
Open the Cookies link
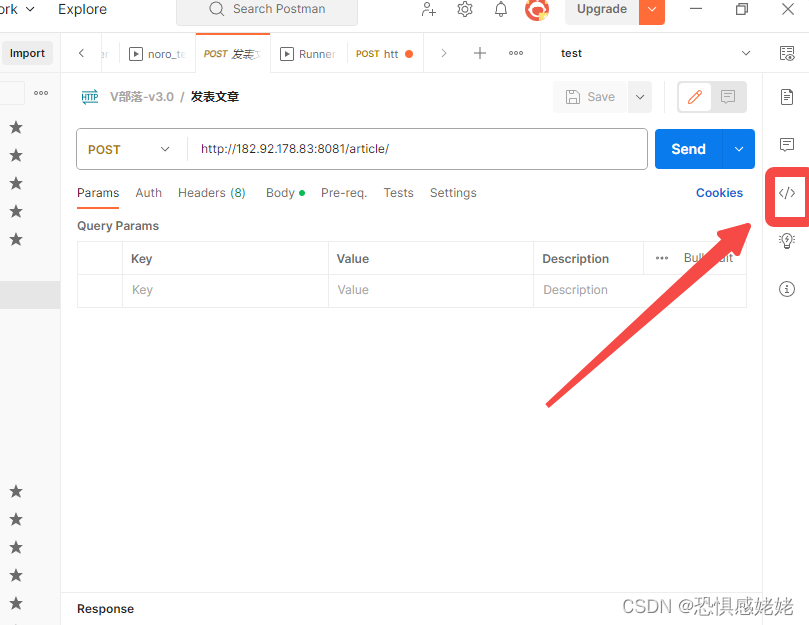point(719,193)
